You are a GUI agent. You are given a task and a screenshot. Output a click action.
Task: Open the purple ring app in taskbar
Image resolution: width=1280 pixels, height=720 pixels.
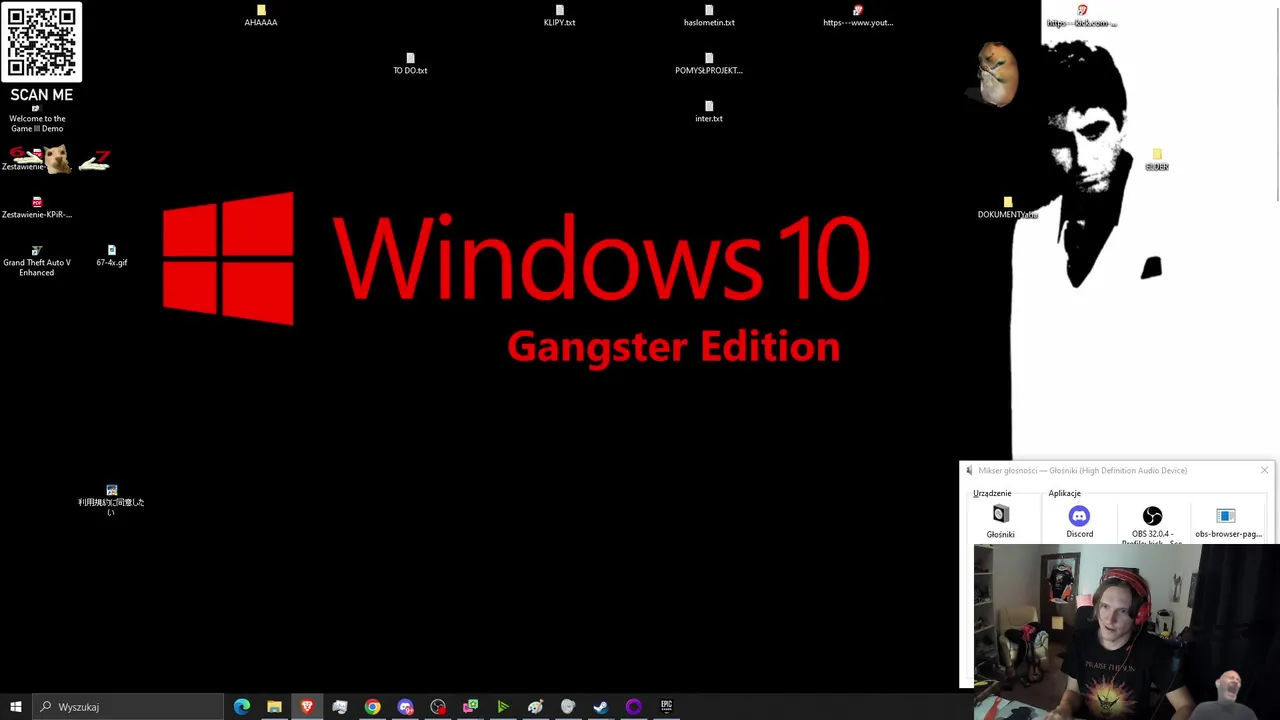pyautogui.click(x=634, y=707)
